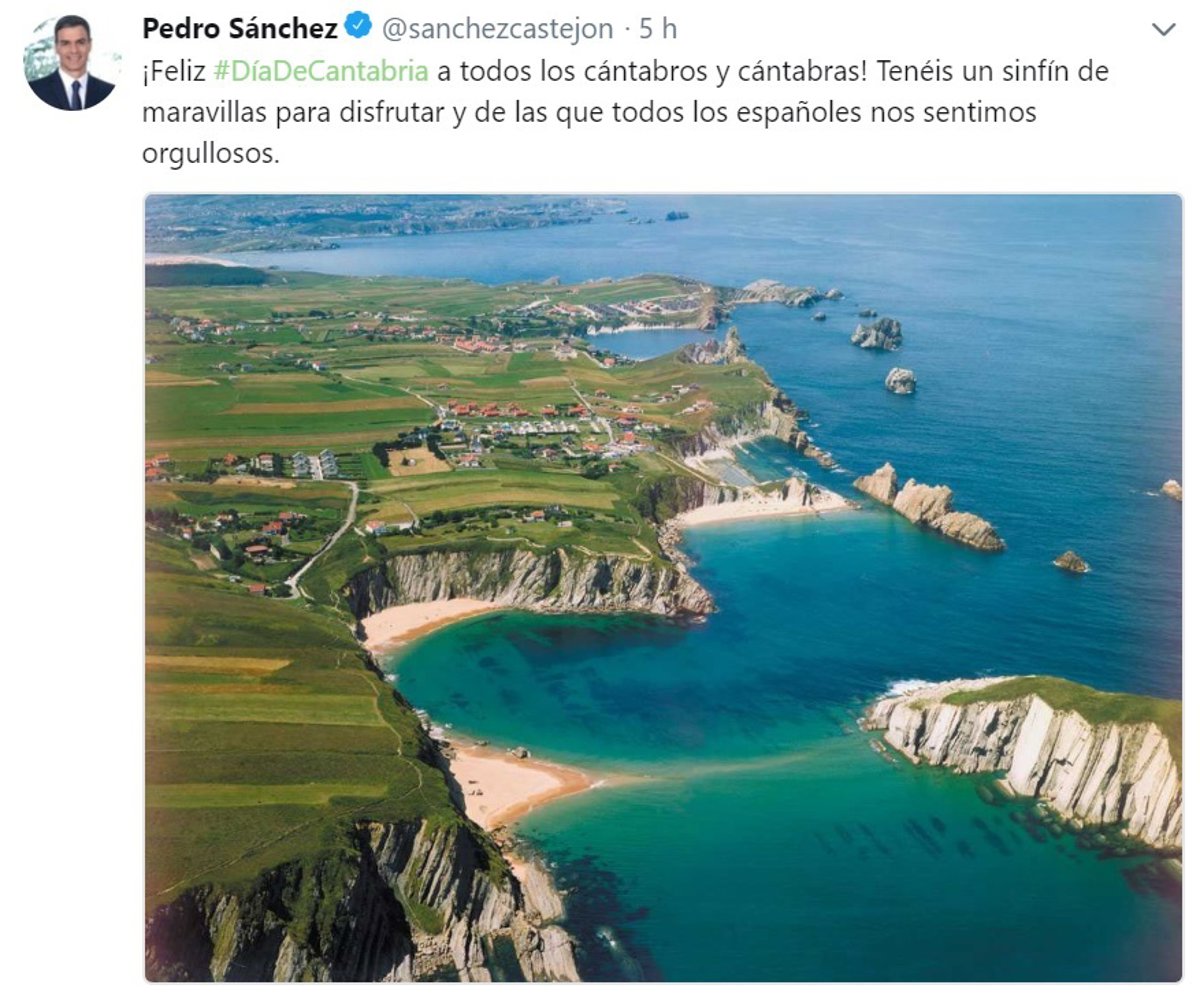
Task: Expand the tweet options chevron
Action: [x=1163, y=30]
